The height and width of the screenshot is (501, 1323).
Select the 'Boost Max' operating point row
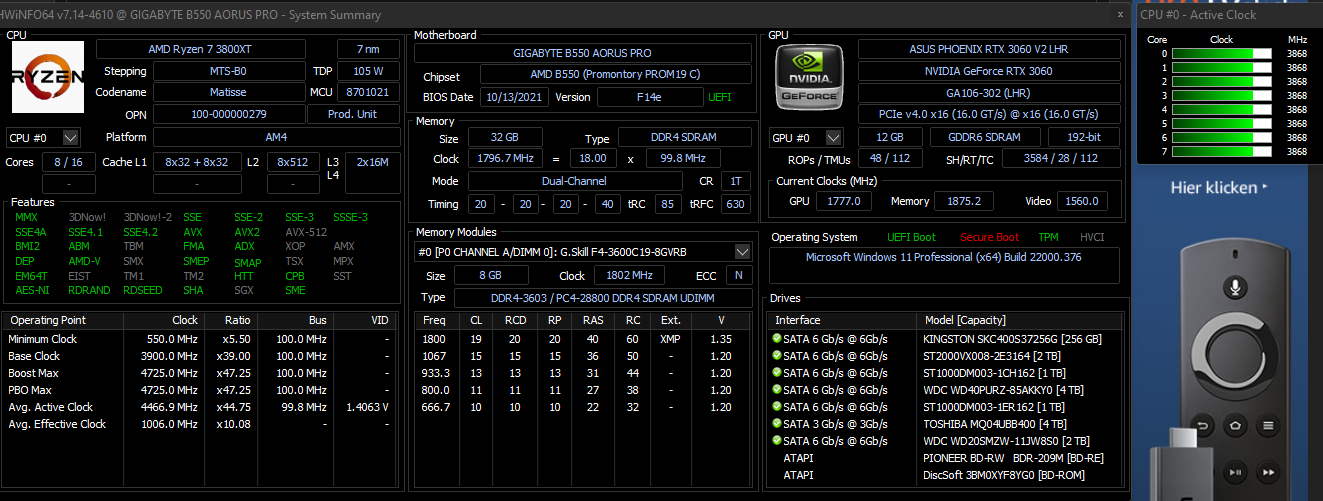(201, 373)
